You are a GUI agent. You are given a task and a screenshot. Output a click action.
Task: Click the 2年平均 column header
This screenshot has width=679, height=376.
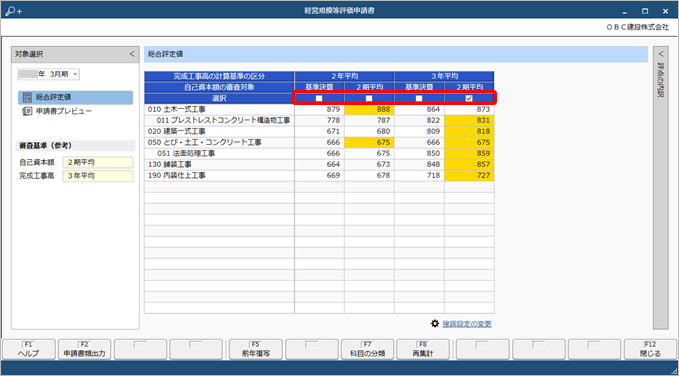click(x=344, y=76)
